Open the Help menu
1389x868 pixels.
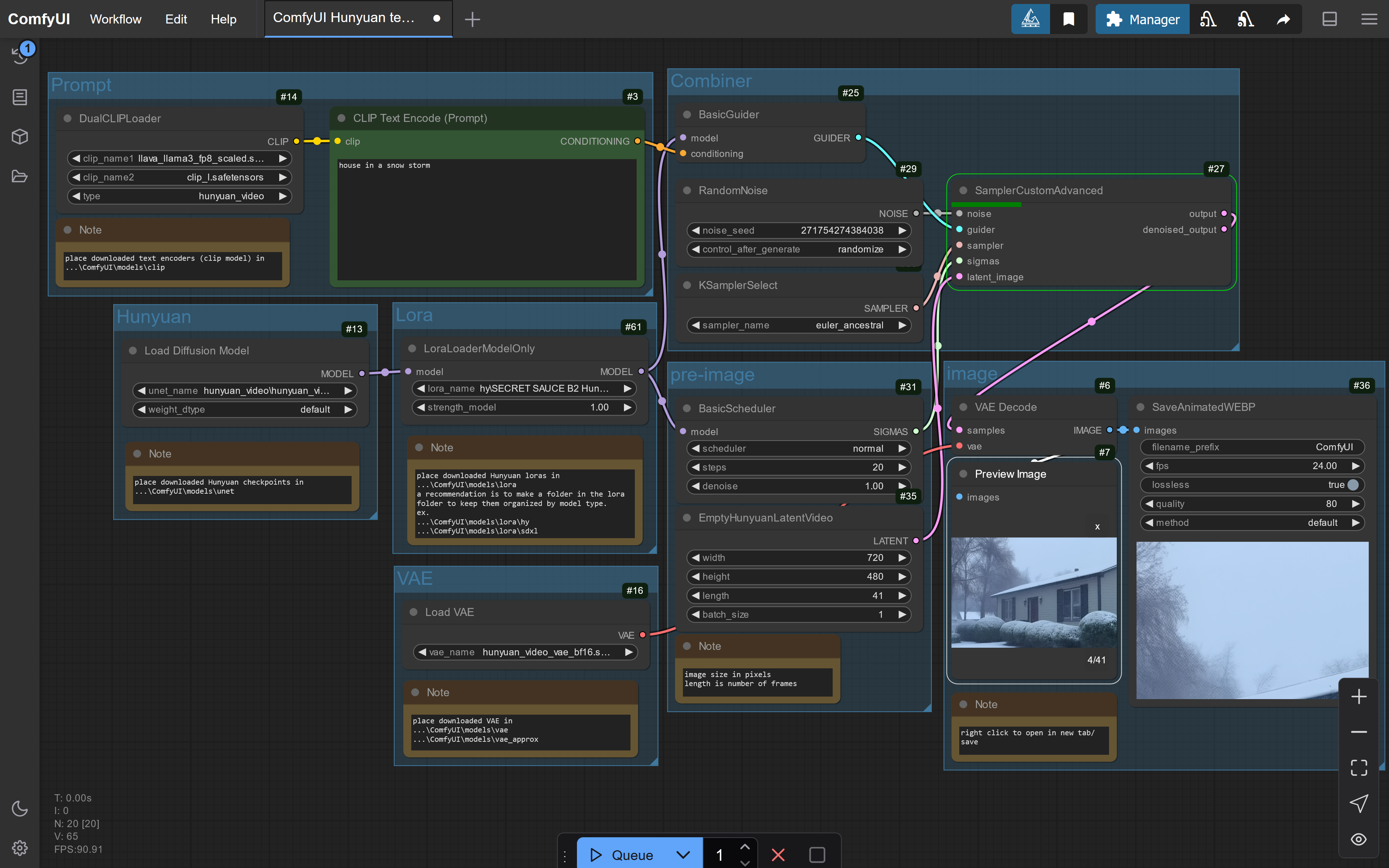click(x=223, y=20)
